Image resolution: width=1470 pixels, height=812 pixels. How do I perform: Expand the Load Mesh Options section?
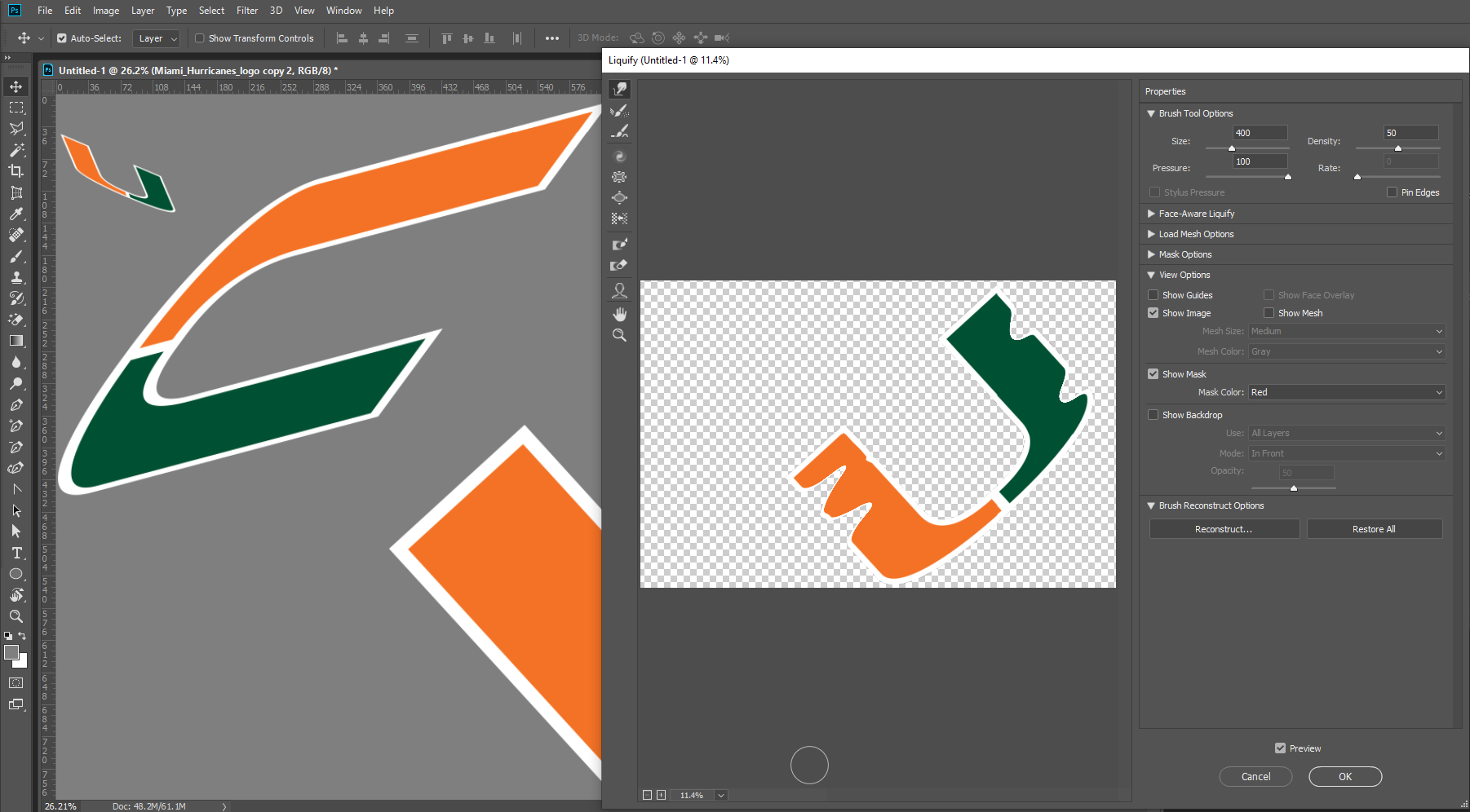[1151, 234]
